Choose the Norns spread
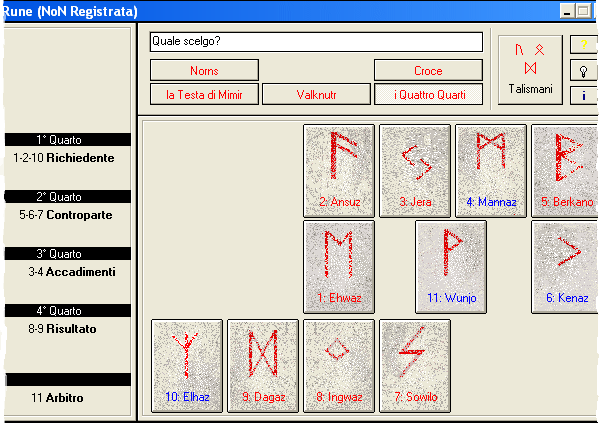The width and height of the screenshot is (600, 423). point(205,71)
